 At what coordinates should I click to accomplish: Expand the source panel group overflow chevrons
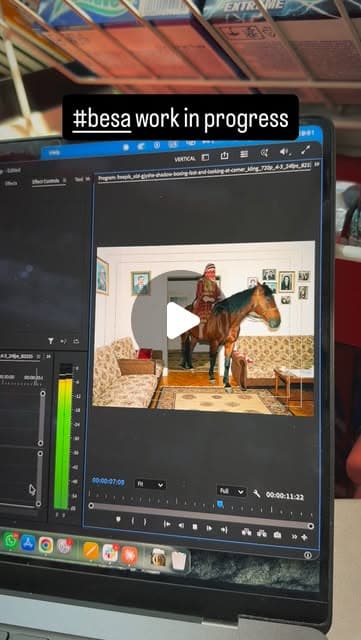pyautogui.click(x=88, y=179)
